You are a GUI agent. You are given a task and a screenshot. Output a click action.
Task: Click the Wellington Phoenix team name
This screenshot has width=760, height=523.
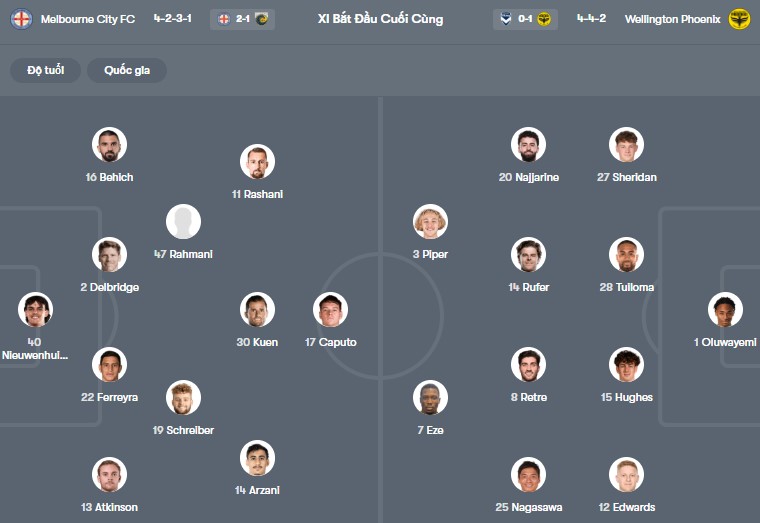672,19
